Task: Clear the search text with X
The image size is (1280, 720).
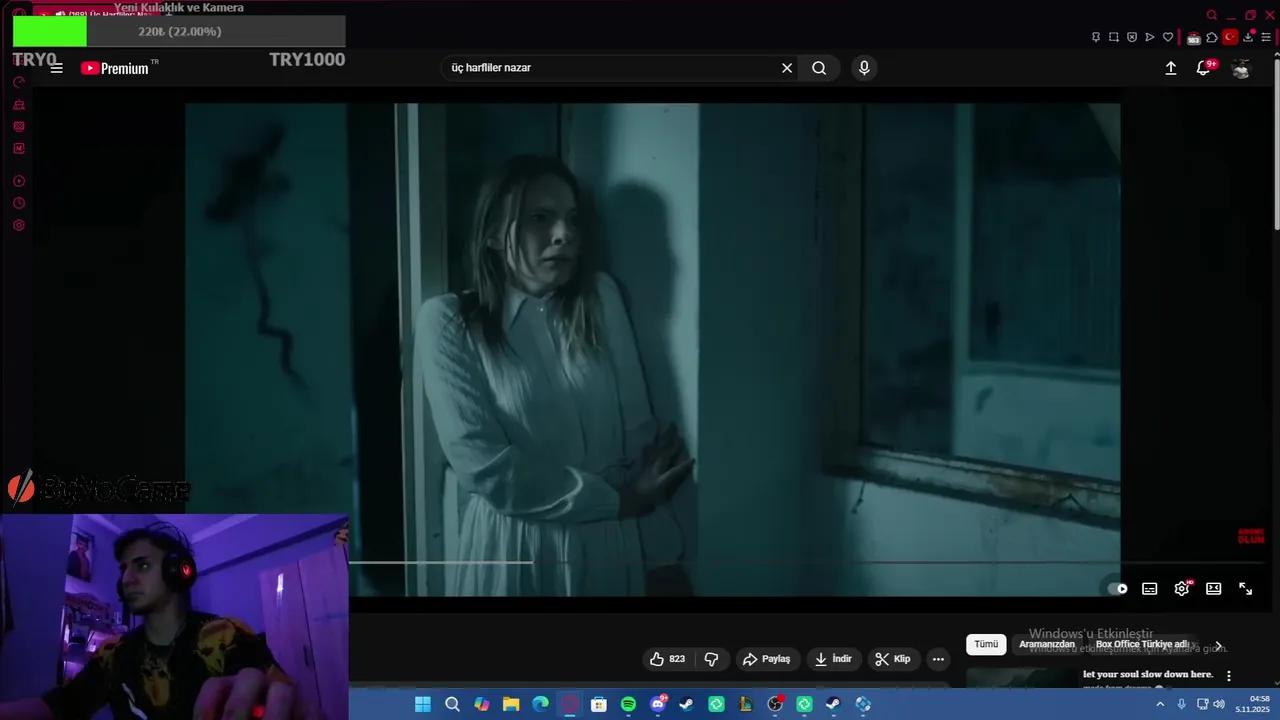Action: tap(787, 68)
